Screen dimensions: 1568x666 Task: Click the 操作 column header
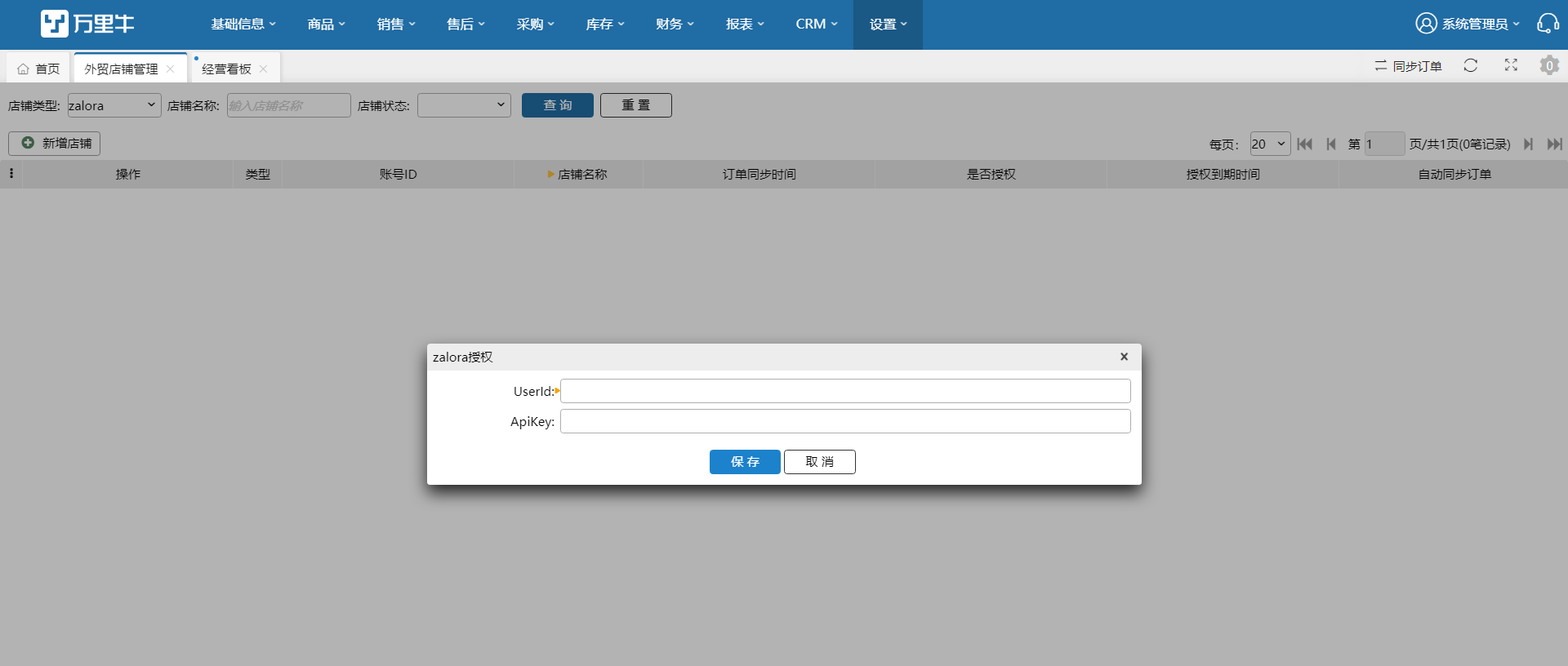[128, 174]
